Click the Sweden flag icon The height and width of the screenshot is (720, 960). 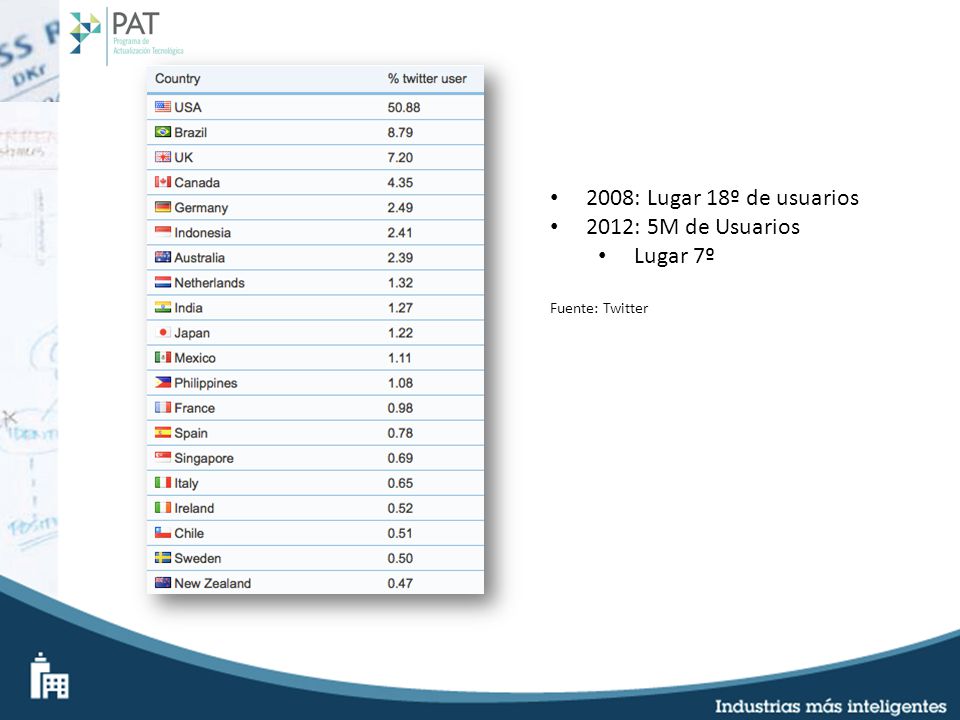[163, 558]
